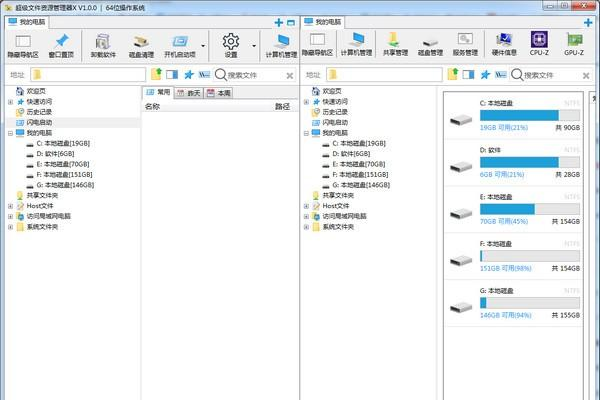600x400 pixels.
Task: Click favorite star icon in left pane
Action: [x=189, y=74]
